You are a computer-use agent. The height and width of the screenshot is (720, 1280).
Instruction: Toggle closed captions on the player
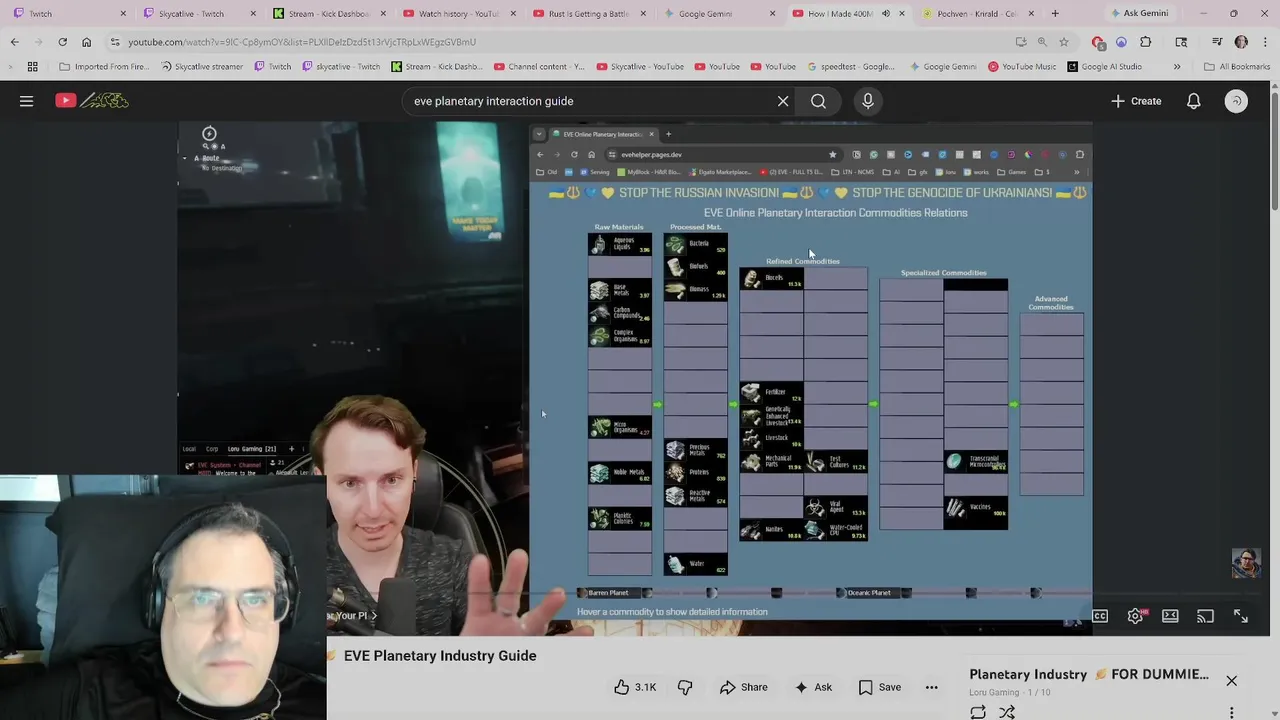coord(1100,616)
